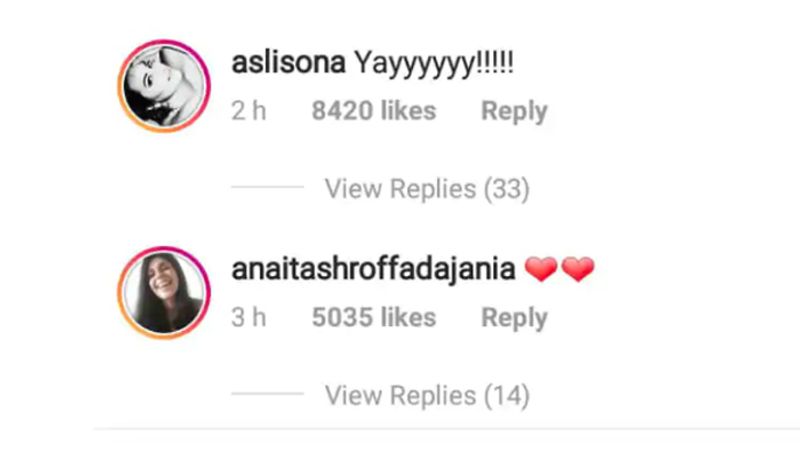Click the second red heart emoji
The height and width of the screenshot is (457, 800).
(578, 269)
